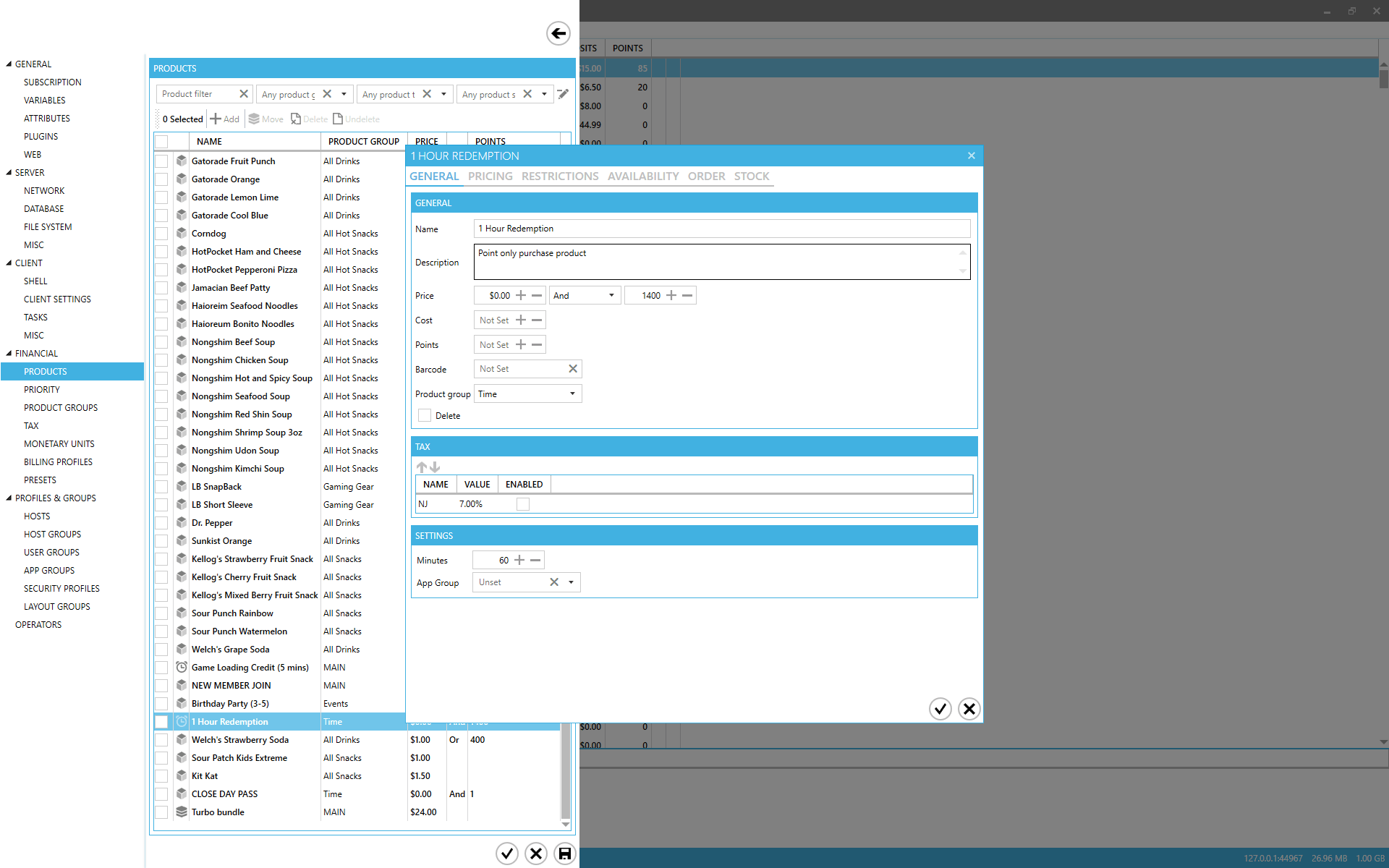Open PRODUCT GROUPS in the sidebar

pyautogui.click(x=61, y=408)
